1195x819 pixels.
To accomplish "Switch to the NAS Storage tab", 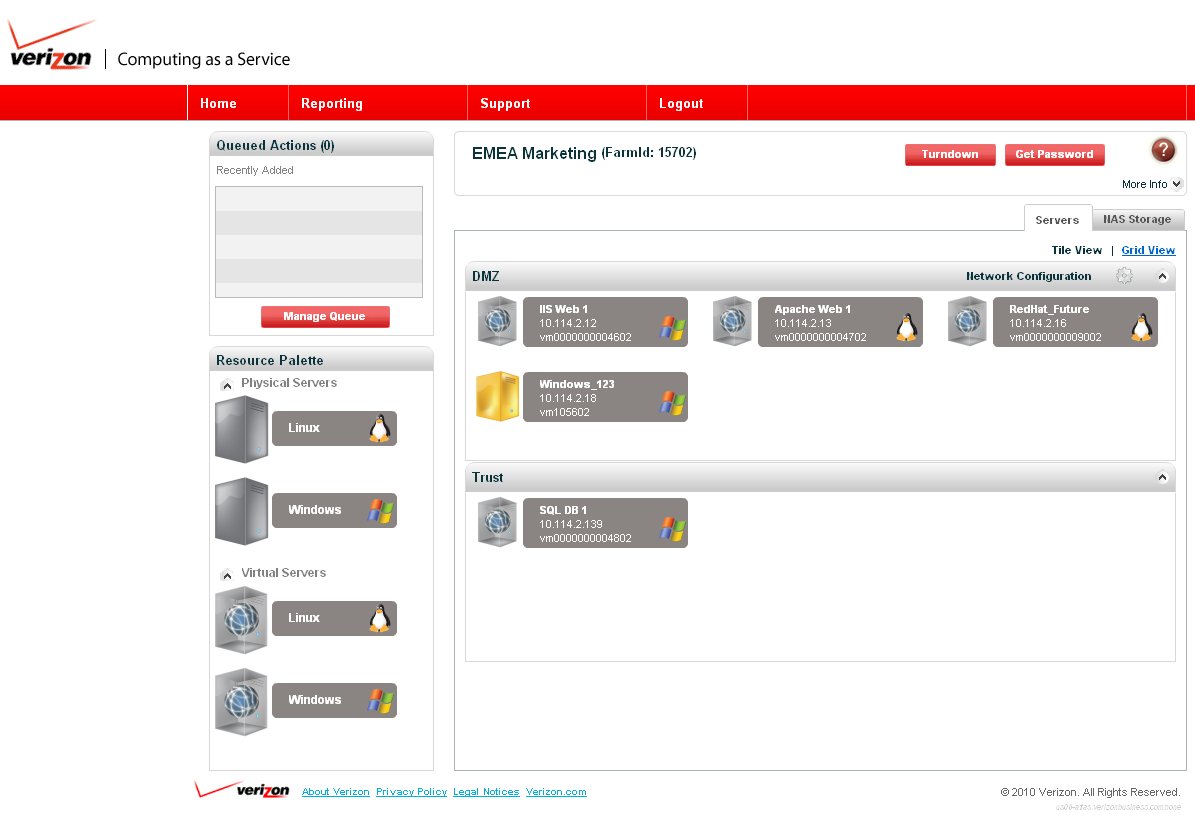I will point(1137,219).
